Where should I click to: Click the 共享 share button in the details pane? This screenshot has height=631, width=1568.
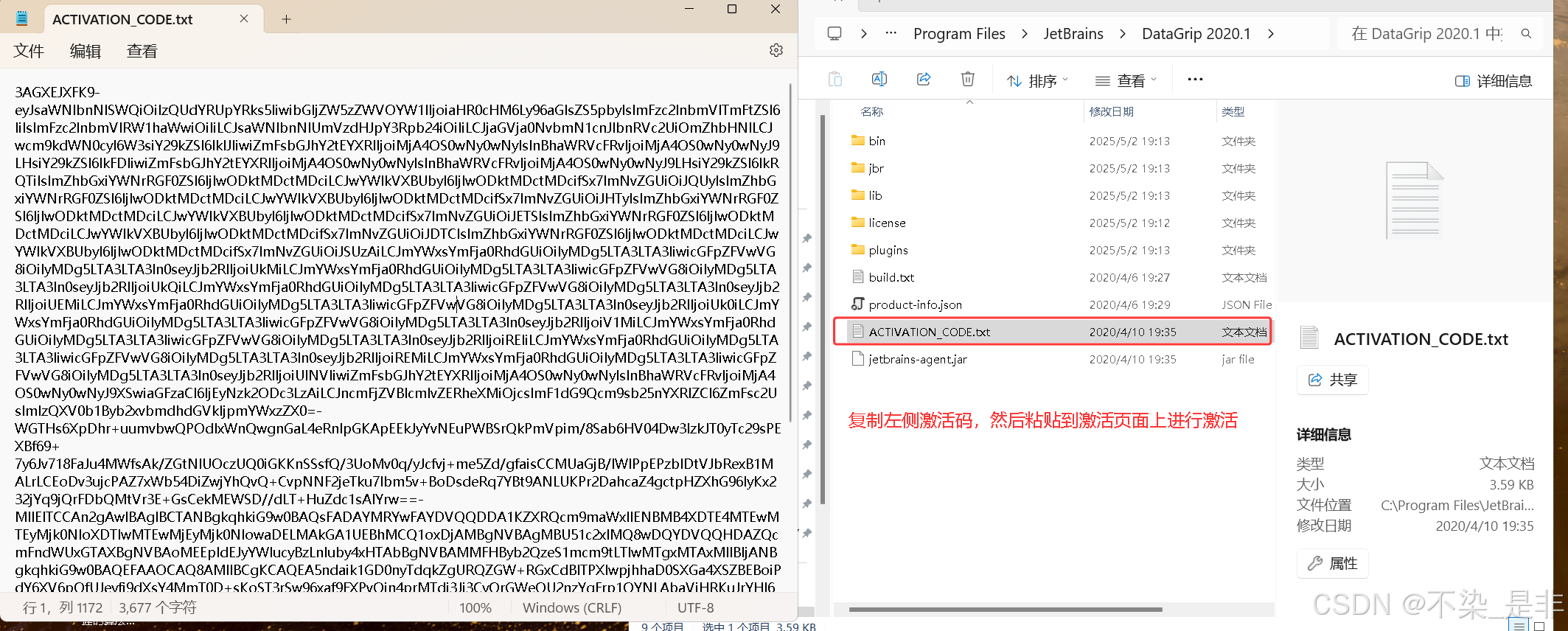pos(1333,380)
